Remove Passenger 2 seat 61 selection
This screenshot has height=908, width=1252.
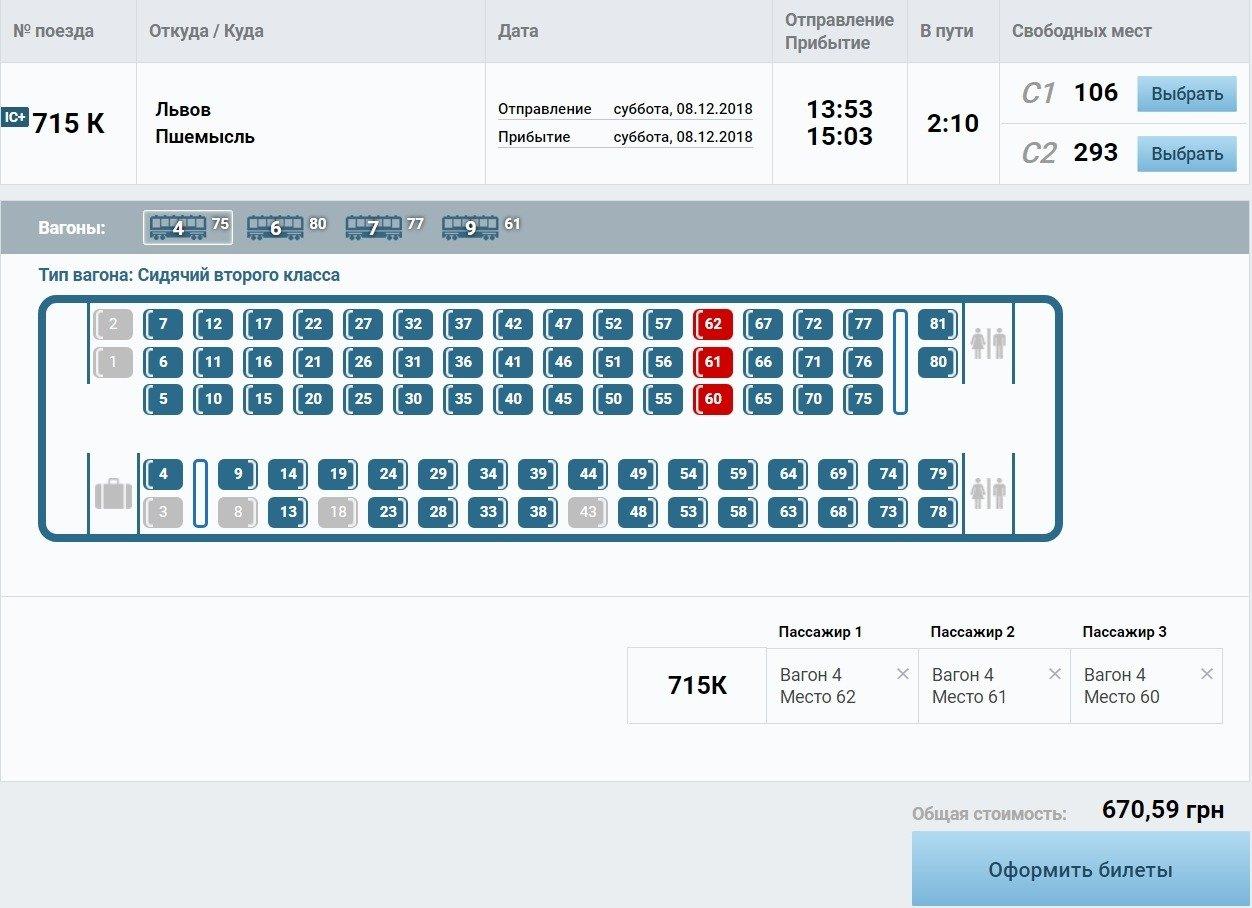(1055, 674)
